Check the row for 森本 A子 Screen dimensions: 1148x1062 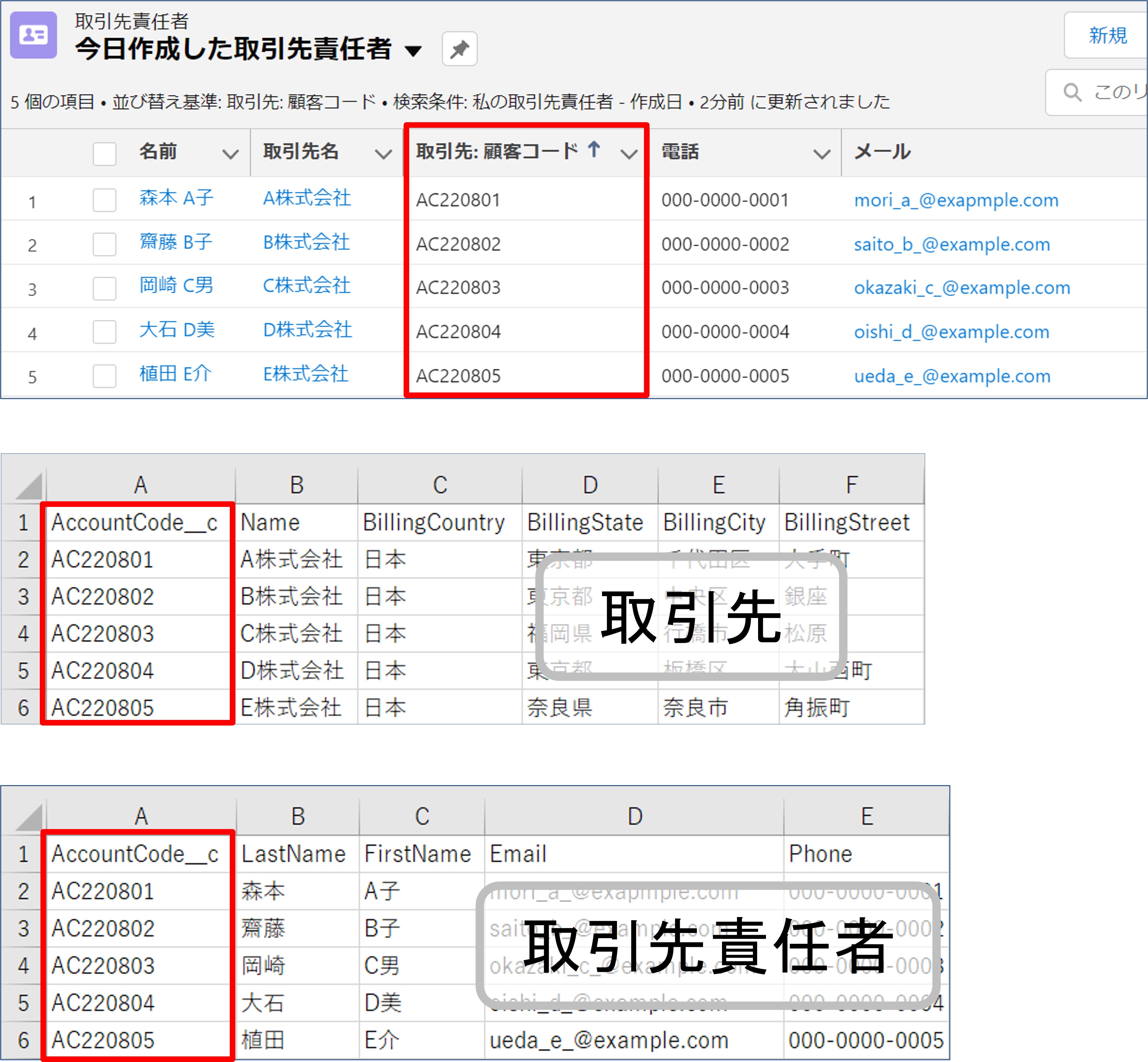(x=104, y=199)
